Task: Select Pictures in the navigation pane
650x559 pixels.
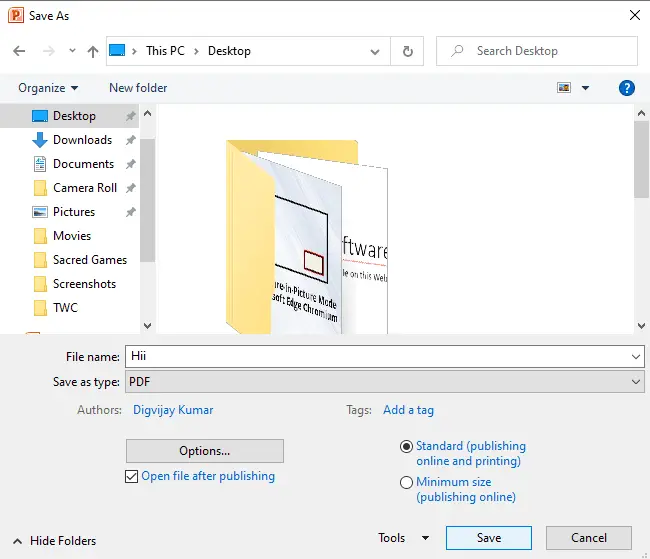Action: click(x=74, y=212)
